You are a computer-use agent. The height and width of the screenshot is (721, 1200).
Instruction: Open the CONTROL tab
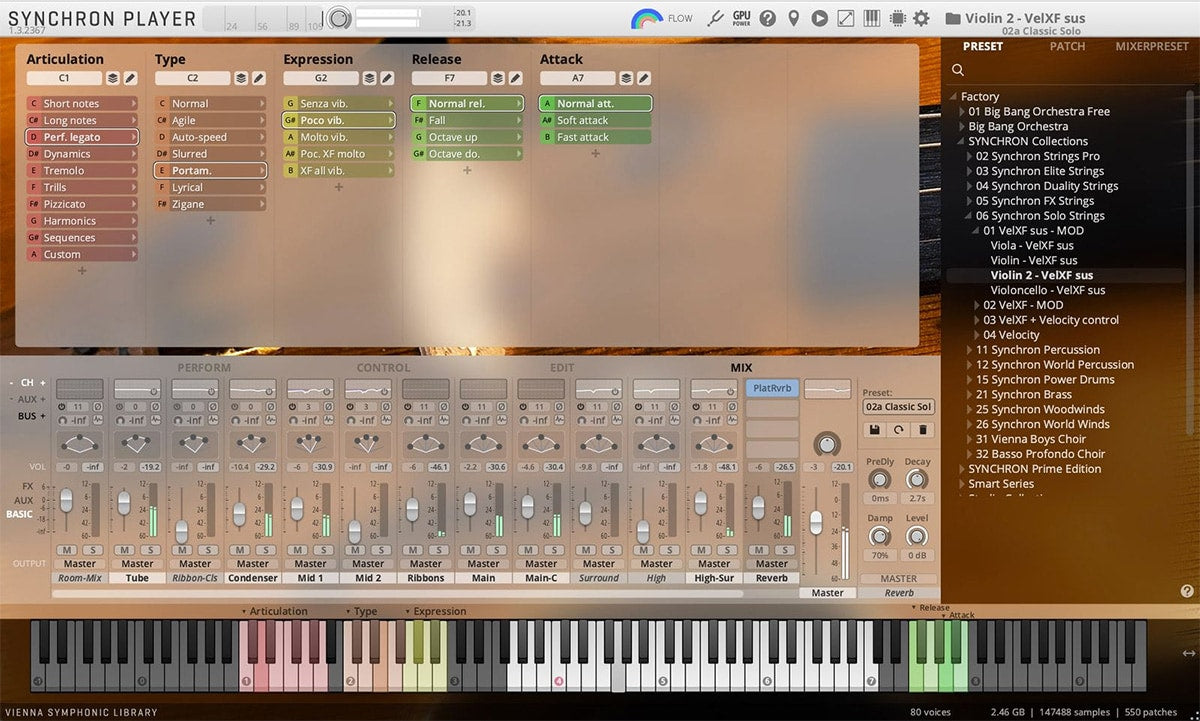pos(383,368)
